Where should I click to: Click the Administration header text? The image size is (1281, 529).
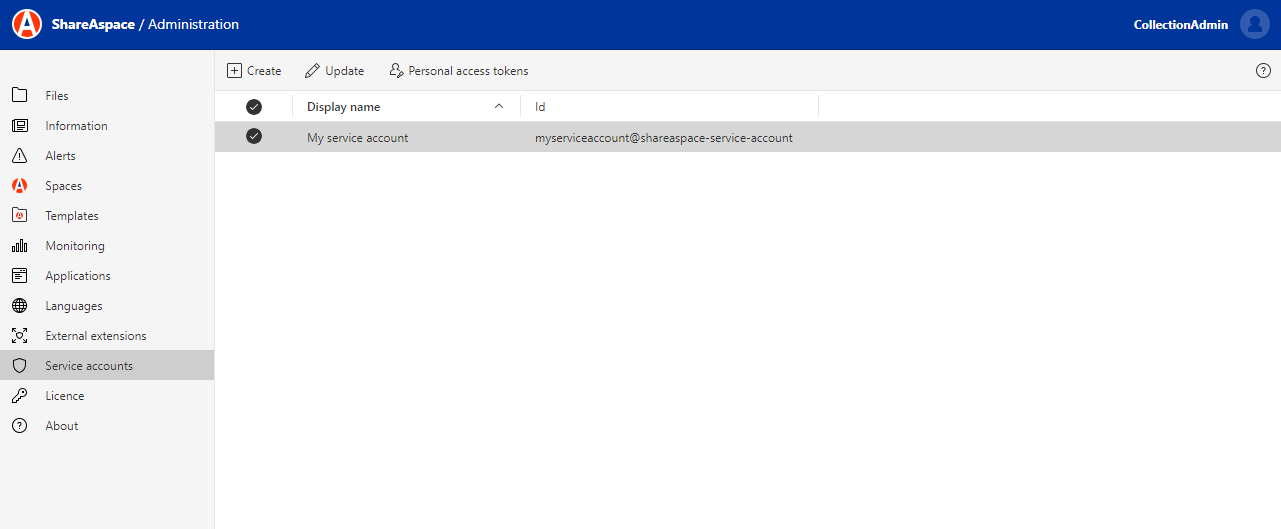point(194,24)
